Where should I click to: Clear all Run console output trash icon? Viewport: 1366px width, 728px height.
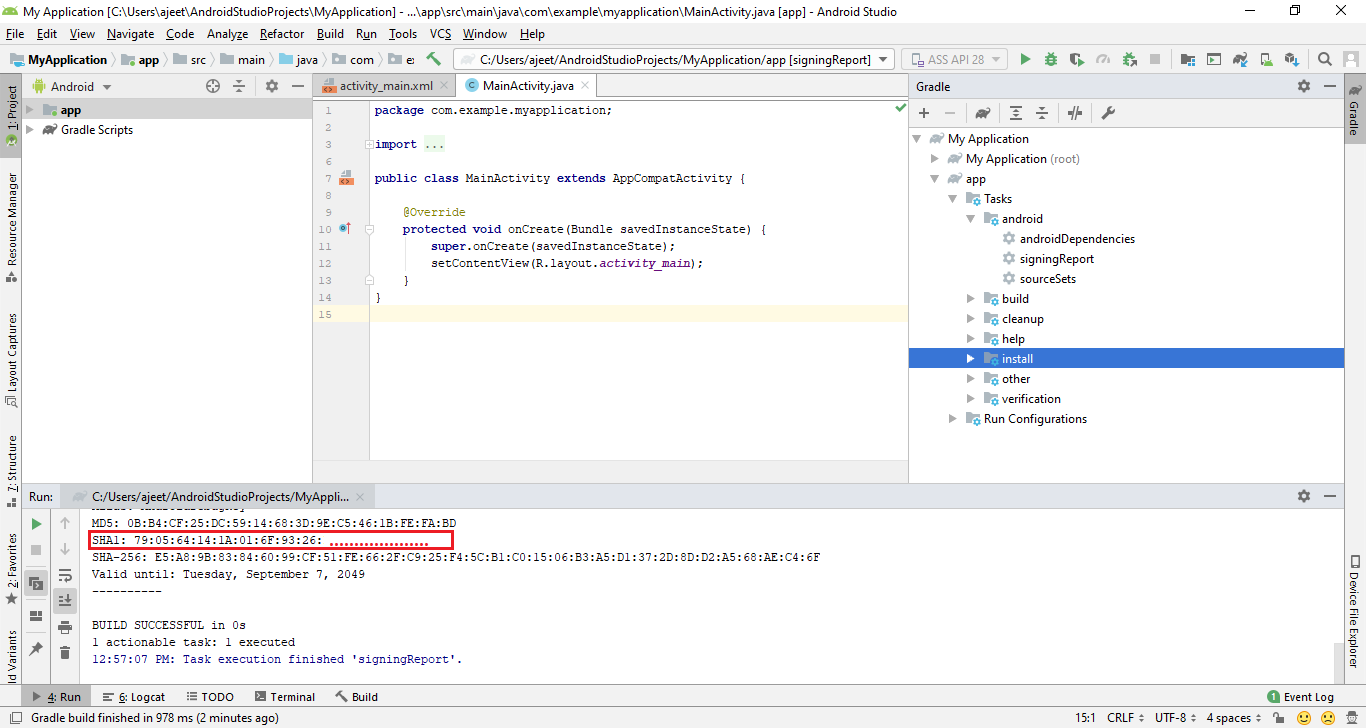tap(65, 653)
